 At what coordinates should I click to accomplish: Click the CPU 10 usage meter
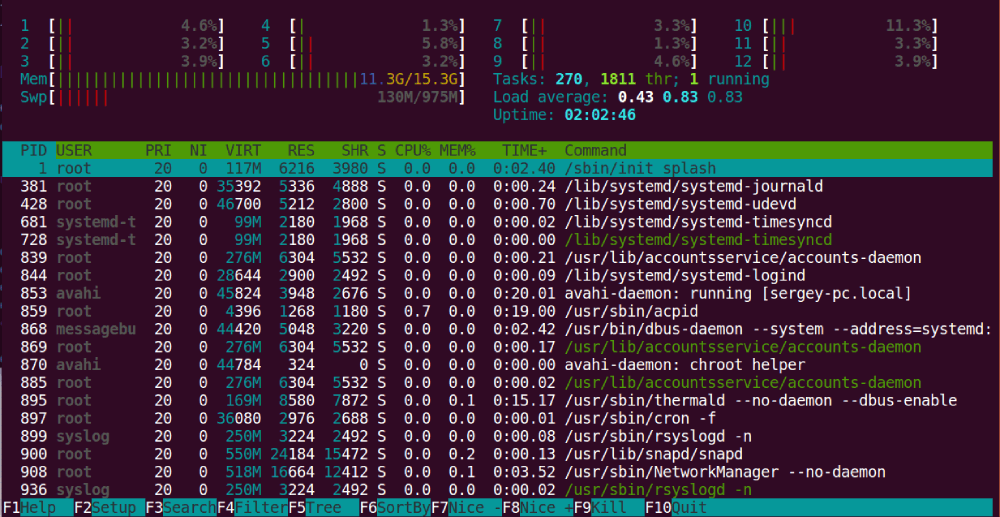pyautogui.click(x=837, y=26)
